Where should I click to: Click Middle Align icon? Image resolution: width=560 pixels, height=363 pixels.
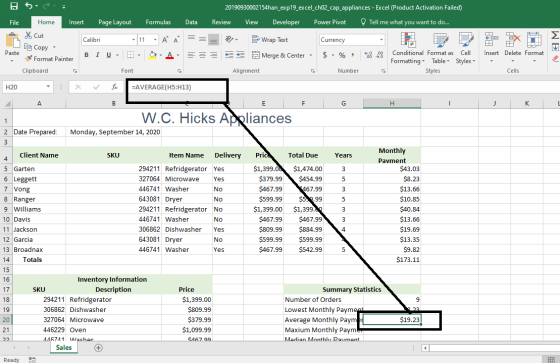click(202, 39)
